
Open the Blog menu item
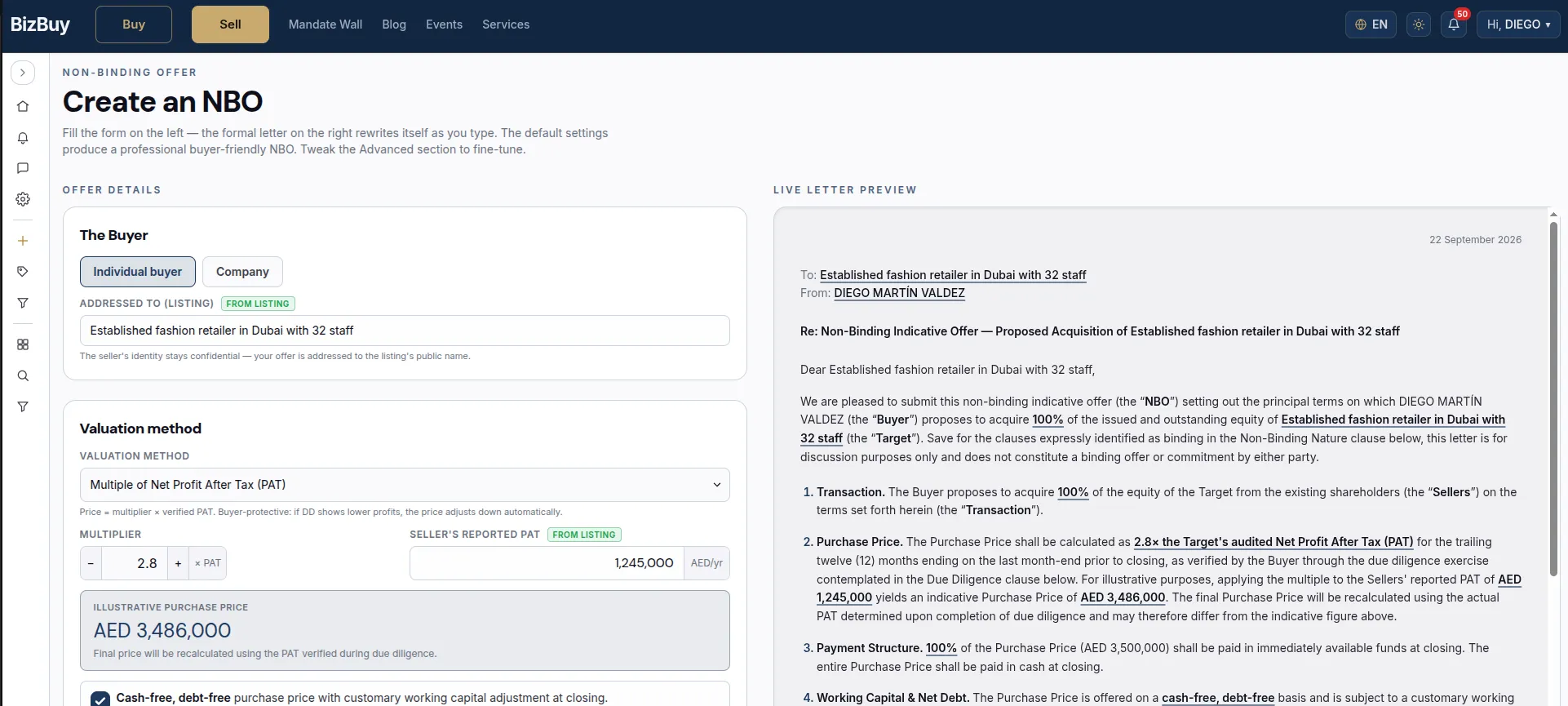[x=394, y=24]
